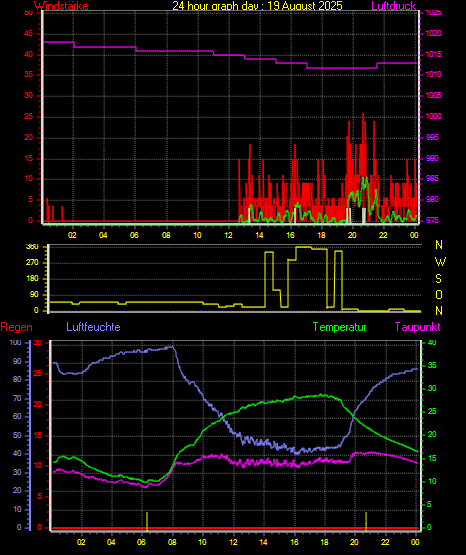Click the Taupunkt legend label
This screenshot has height=555, width=466.
point(417,327)
